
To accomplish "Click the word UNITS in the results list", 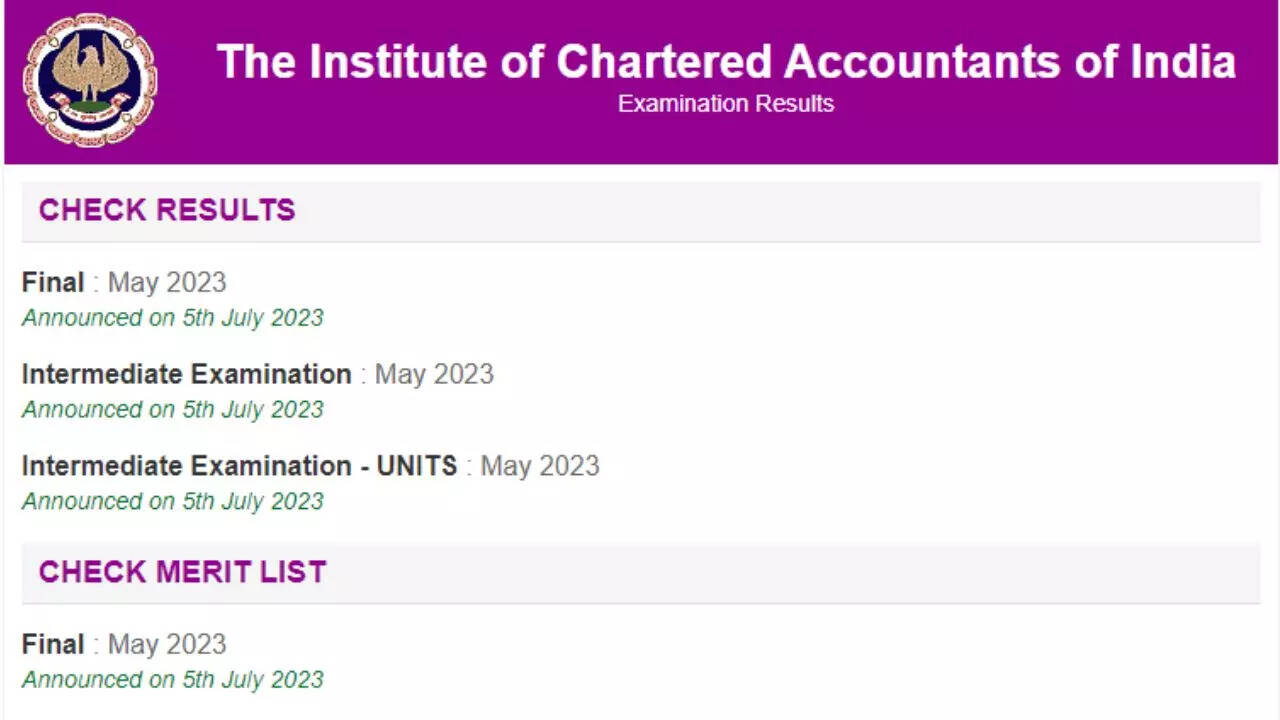I will coord(417,466).
